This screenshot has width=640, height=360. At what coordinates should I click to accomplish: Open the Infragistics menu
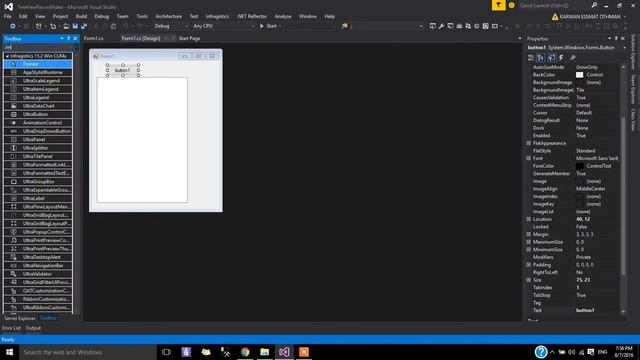coord(217,16)
